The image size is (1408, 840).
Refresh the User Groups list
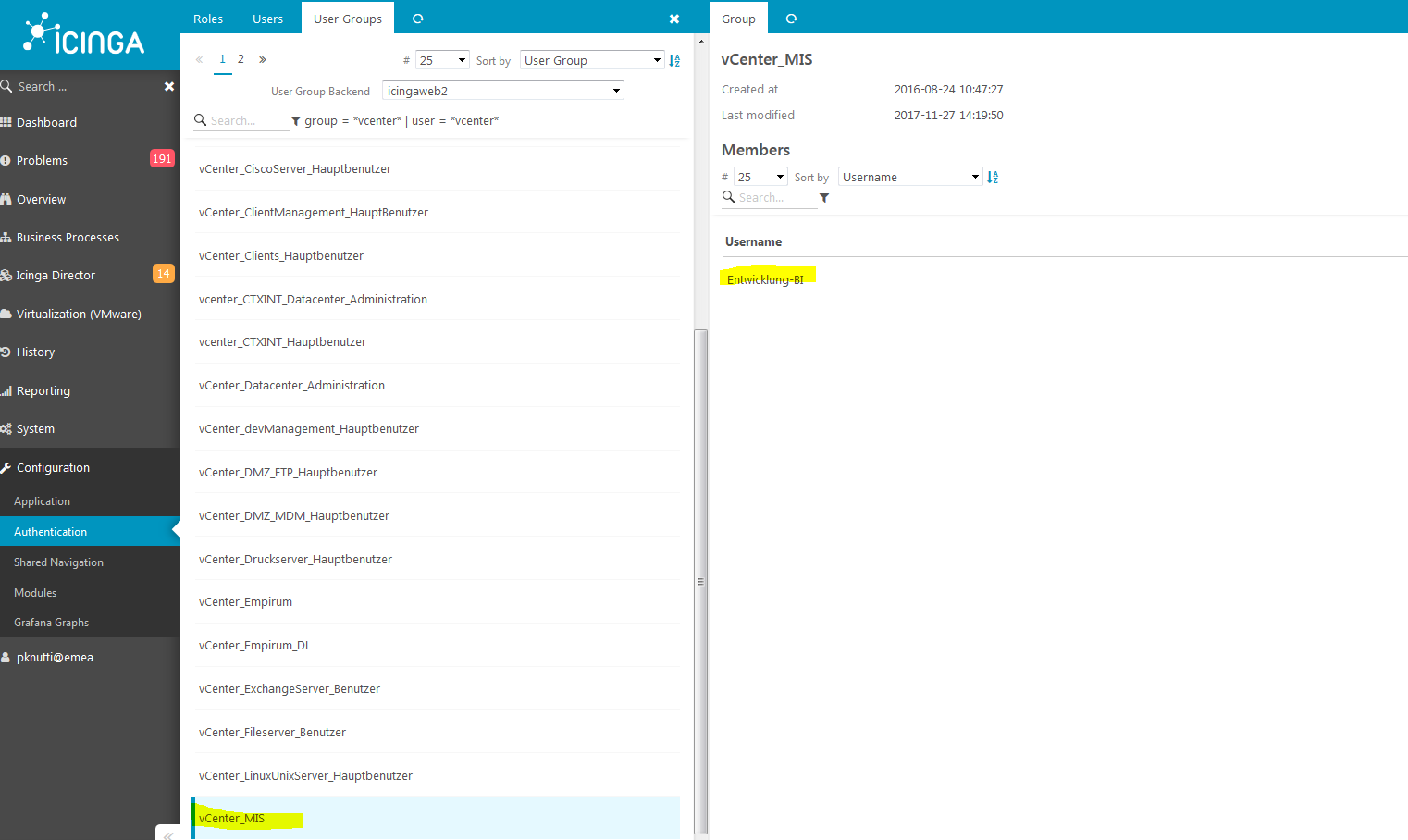tap(416, 18)
